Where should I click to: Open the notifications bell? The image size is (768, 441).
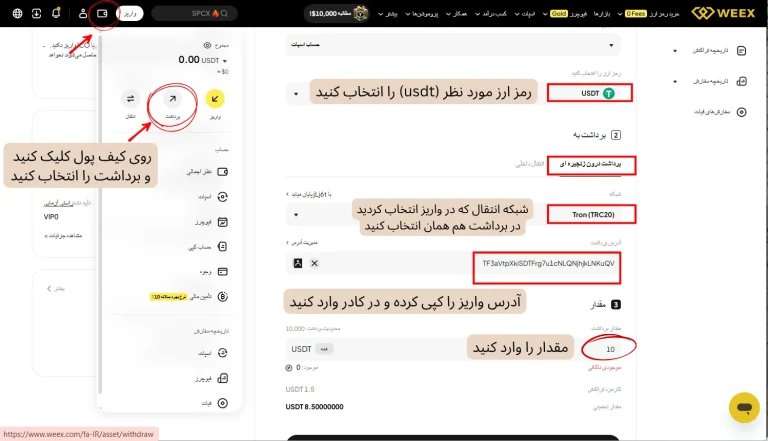point(56,13)
